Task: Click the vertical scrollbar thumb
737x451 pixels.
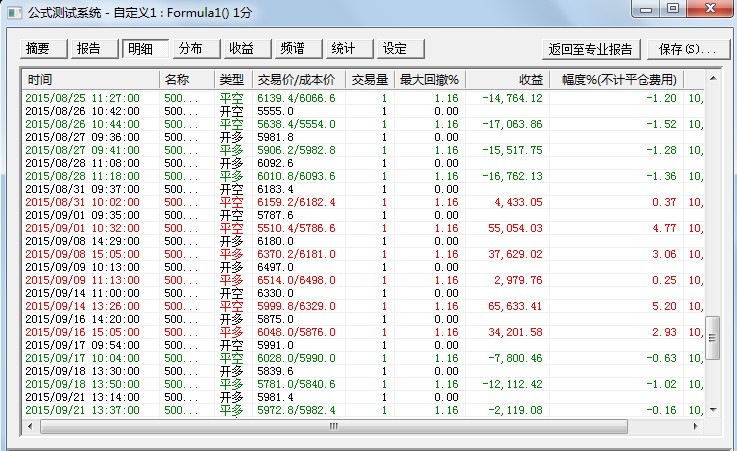Action: click(713, 338)
